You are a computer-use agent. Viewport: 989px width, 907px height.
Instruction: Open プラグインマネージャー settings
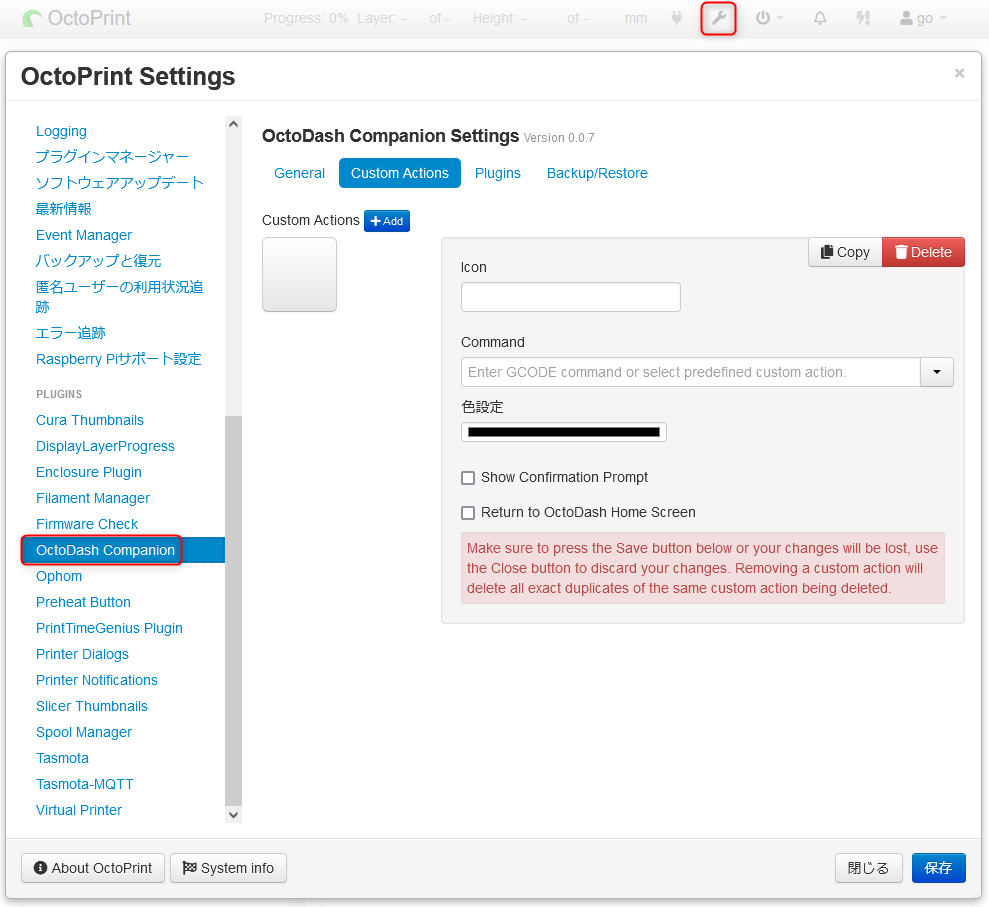(x=112, y=157)
